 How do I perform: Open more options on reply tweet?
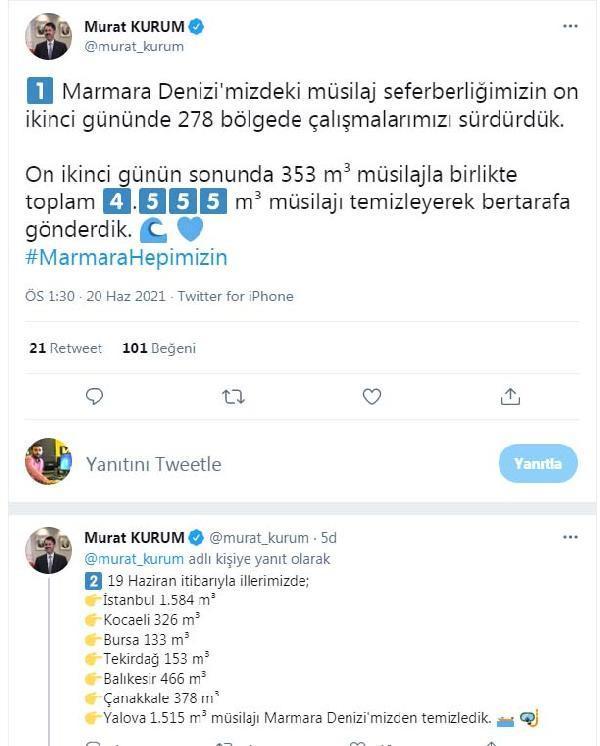pyautogui.click(x=570, y=537)
